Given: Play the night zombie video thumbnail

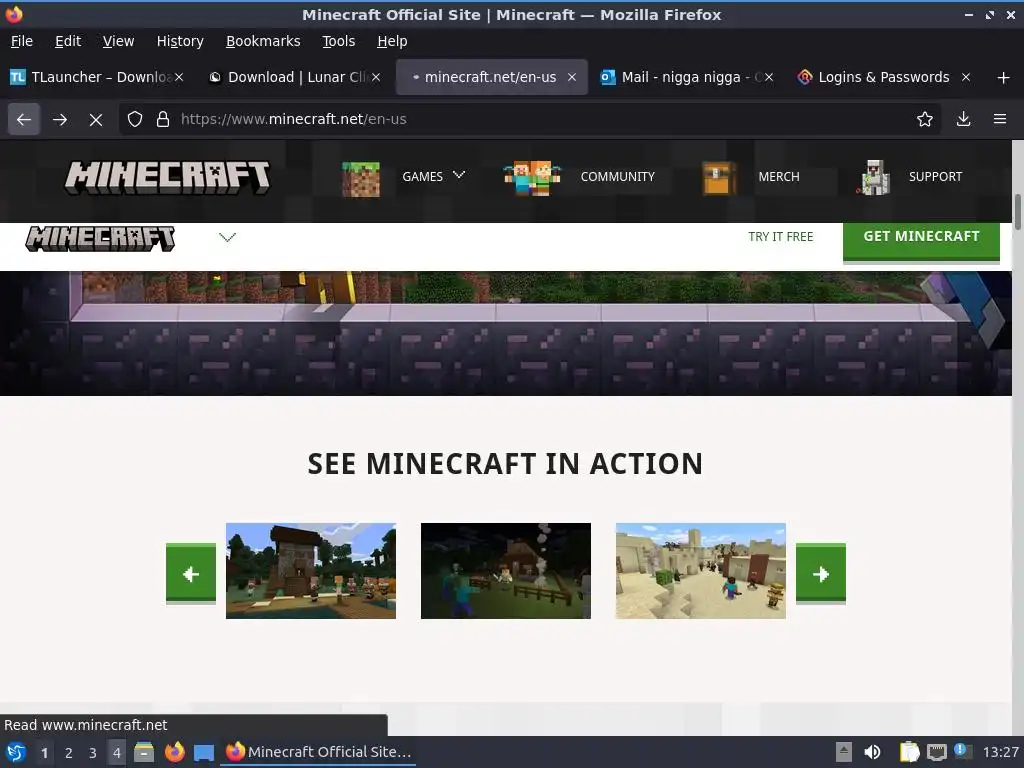Looking at the screenshot, I should click(505, 571).
